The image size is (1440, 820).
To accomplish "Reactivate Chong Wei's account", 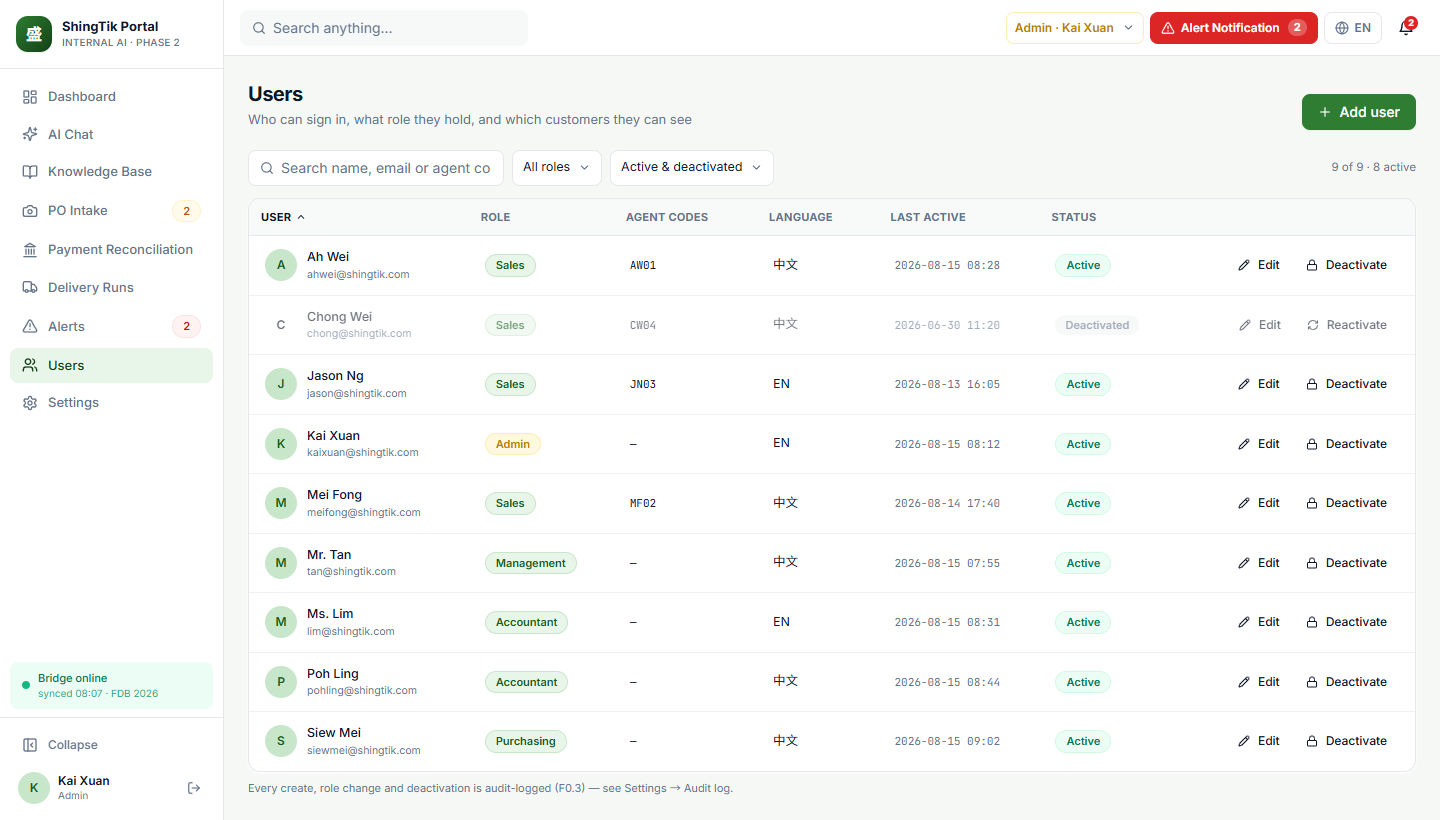I will [x=1347, y=325].
